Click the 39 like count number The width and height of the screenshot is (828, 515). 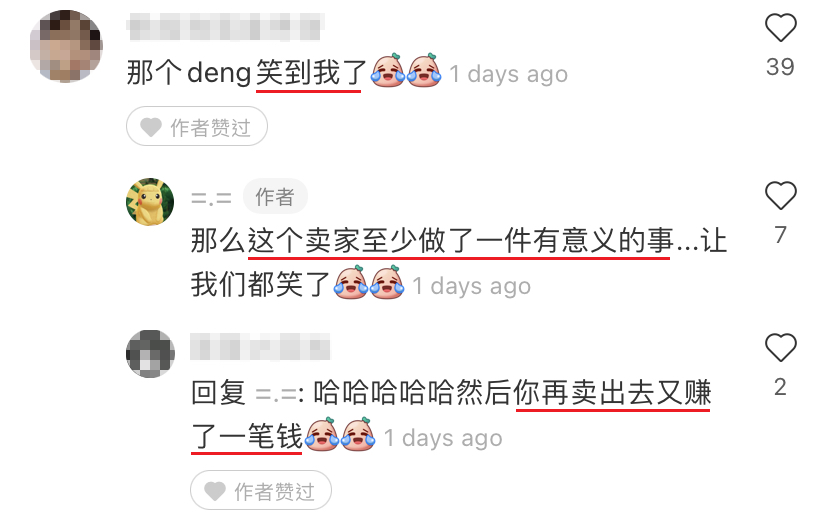780,67
